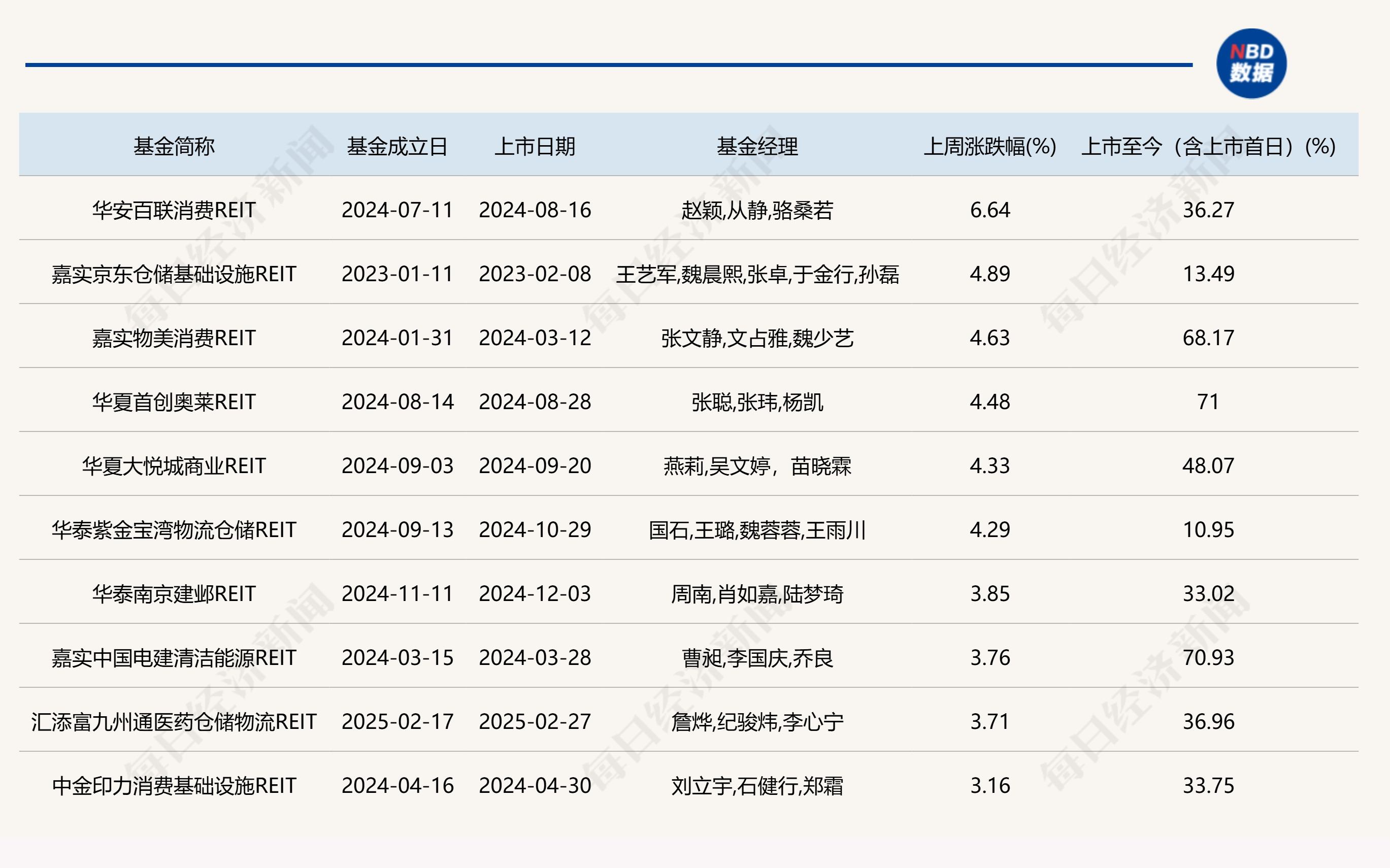Click fund name 华泰南京建邺REIT
This screenshot has width=1390, height=868.
pos(174,593)
